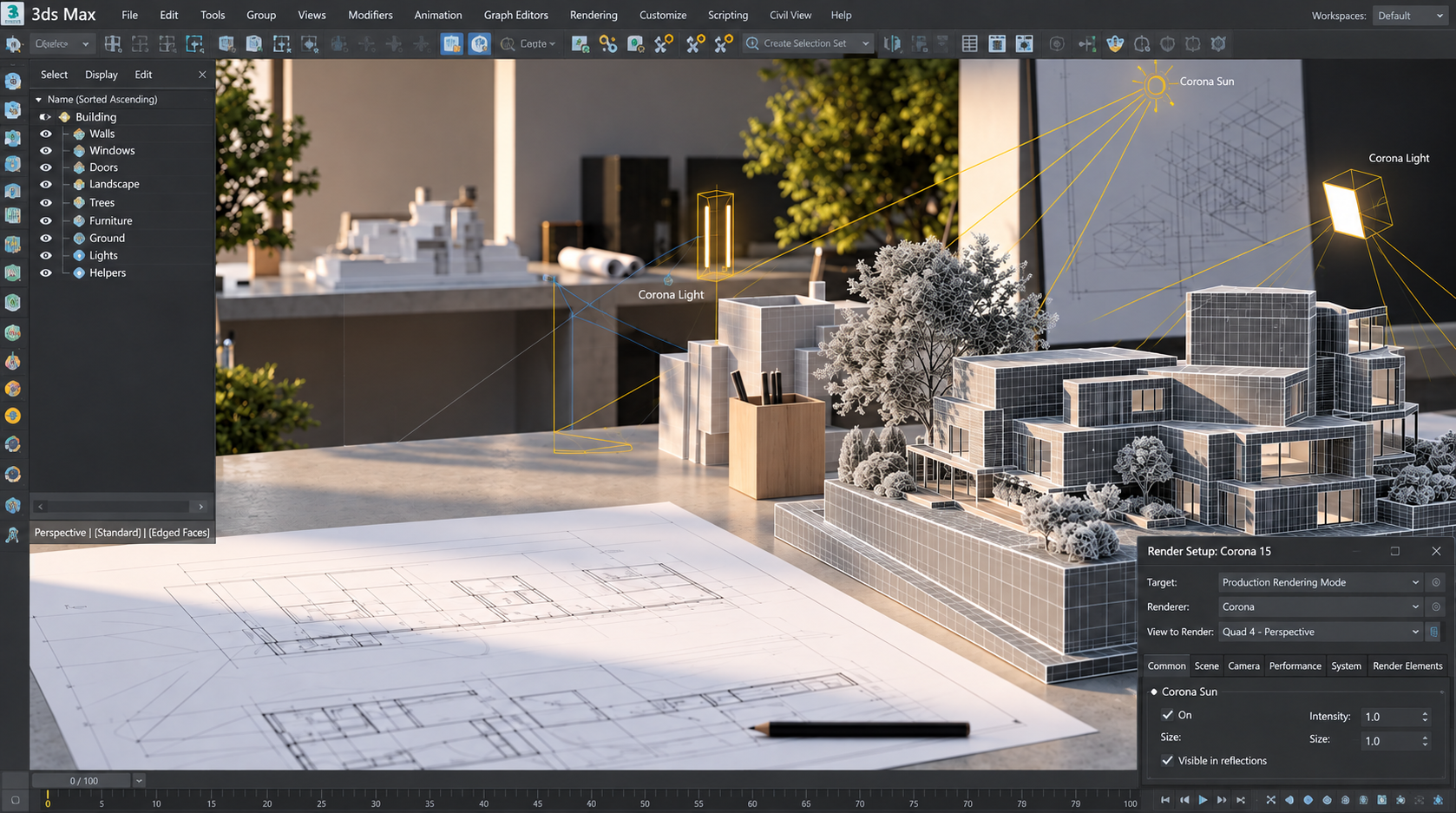Click the lock icon beside View to Render
Screen dimensions: 1456x813
coord(1434,632)
